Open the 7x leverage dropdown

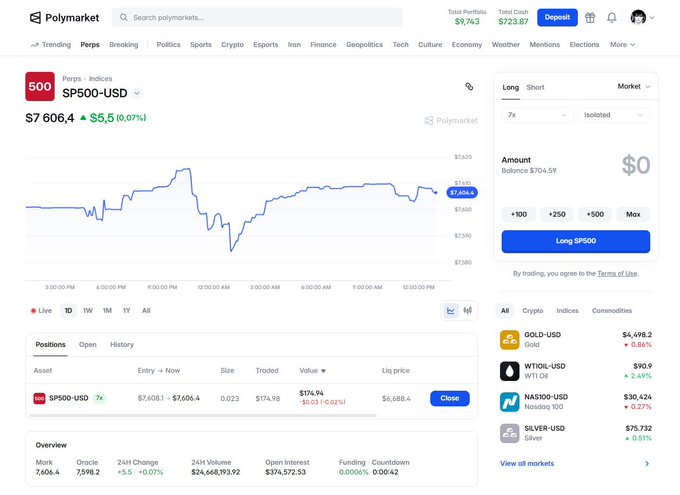537,115
